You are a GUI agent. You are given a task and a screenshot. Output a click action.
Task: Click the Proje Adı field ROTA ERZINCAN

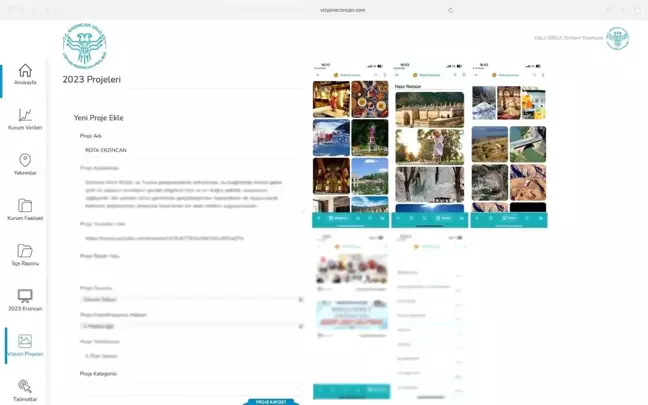(192, 150)
